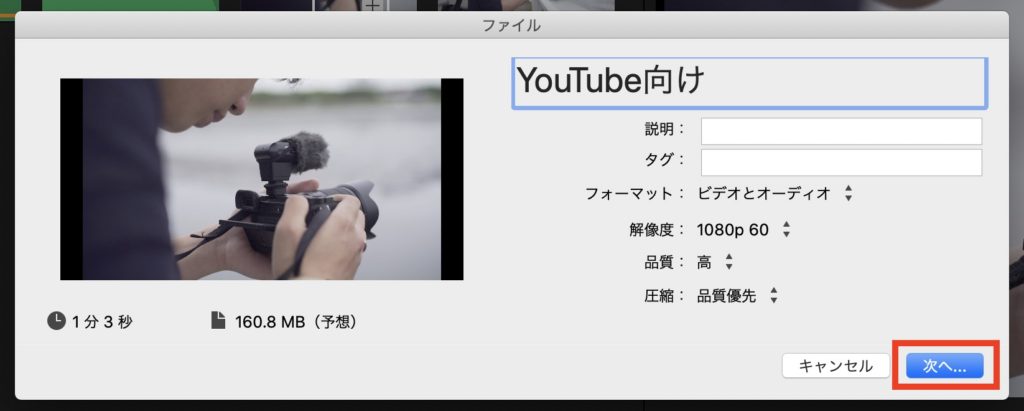Click the 160.8 MB(予想) size text
Image resolution: width=1024 pixels, height=411 pixels.
(296, 321)
